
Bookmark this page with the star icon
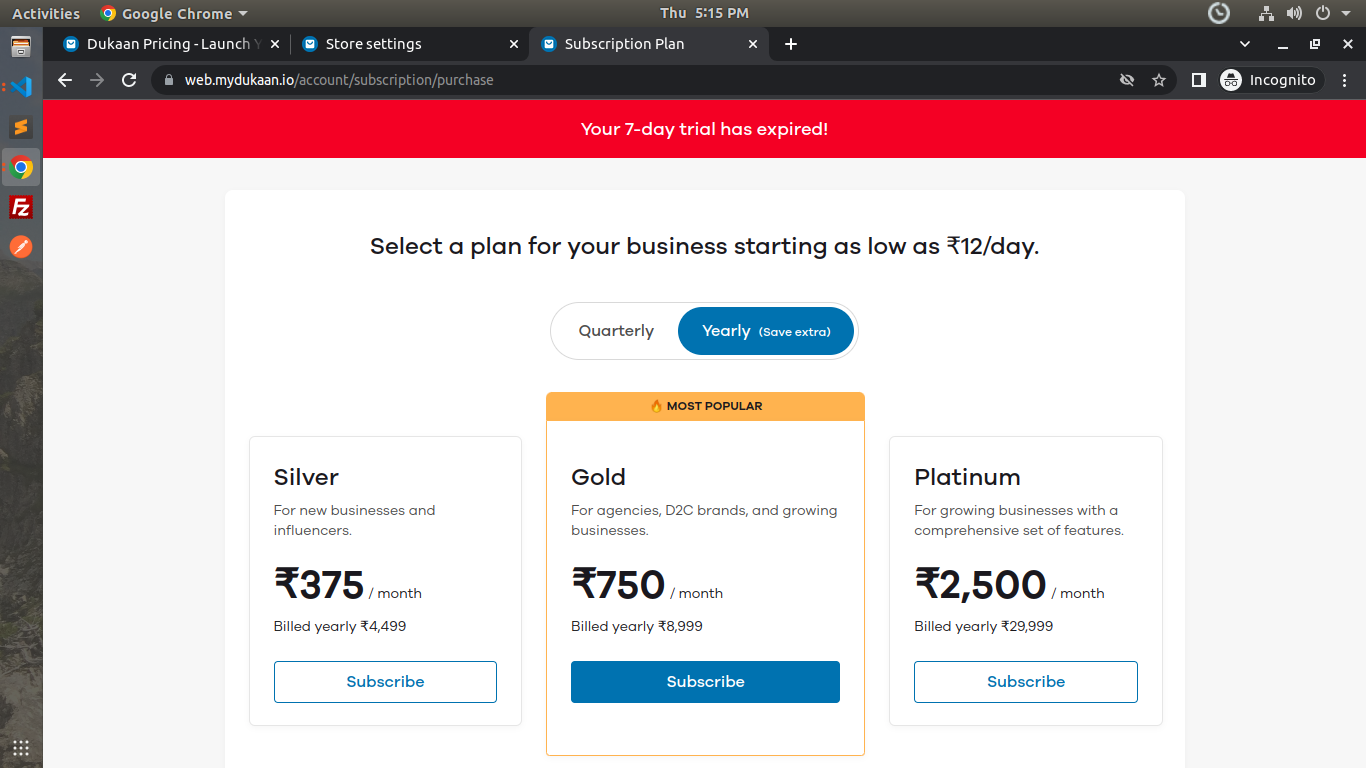(1159, 80)
